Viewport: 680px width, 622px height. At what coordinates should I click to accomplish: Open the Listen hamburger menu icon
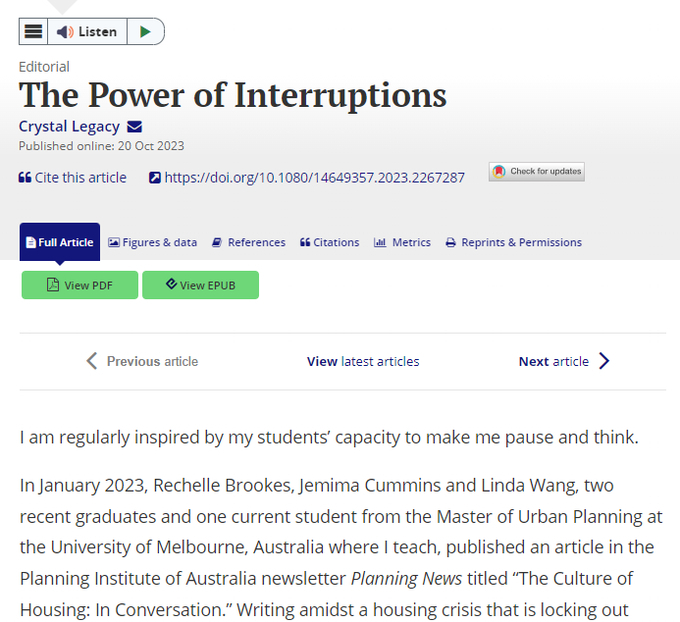tap(33, 32)
